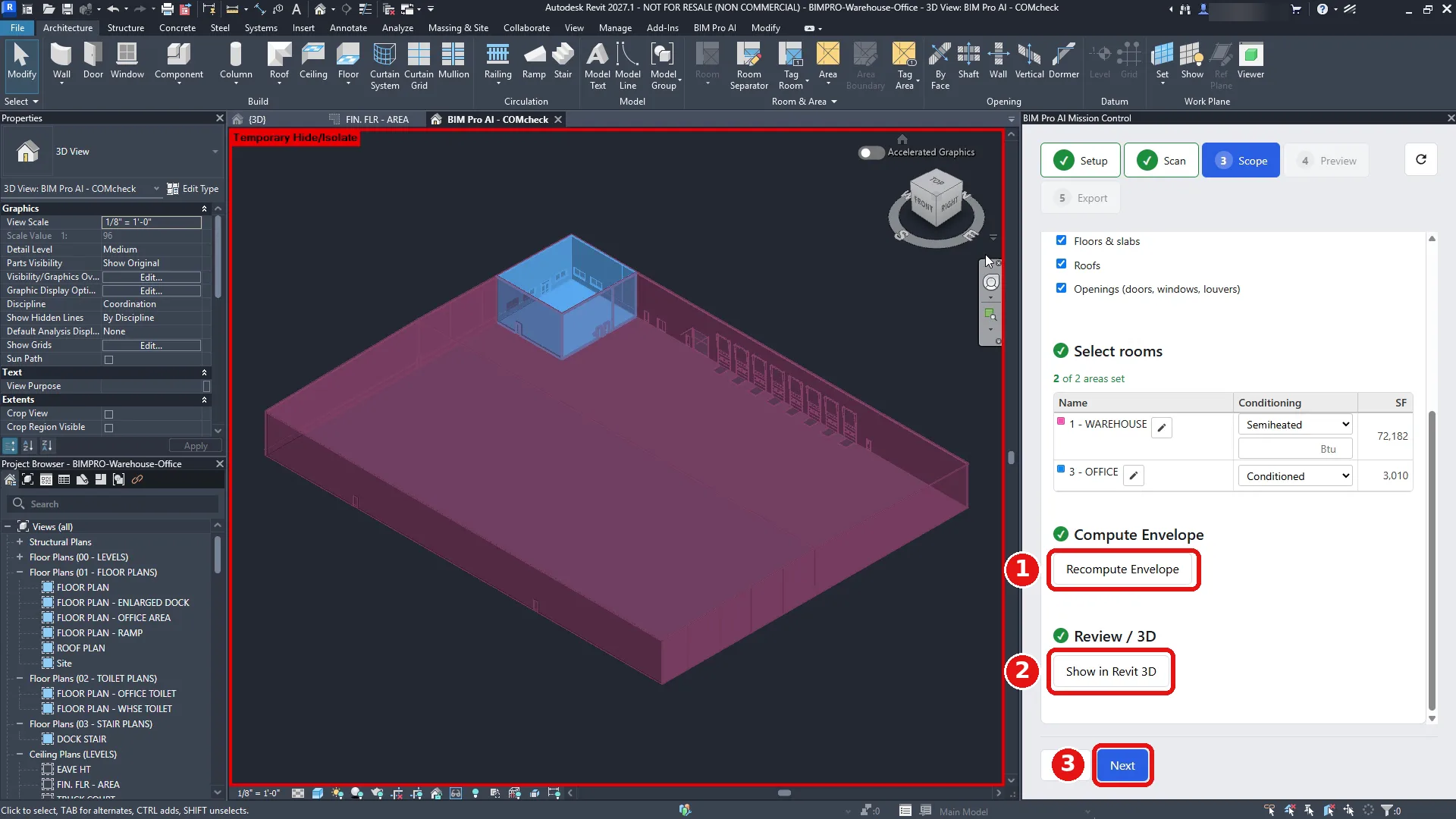Viewport: 1456px width, 819px height.
Task: Go to the Preview step tab
Action: [1327, 161]
